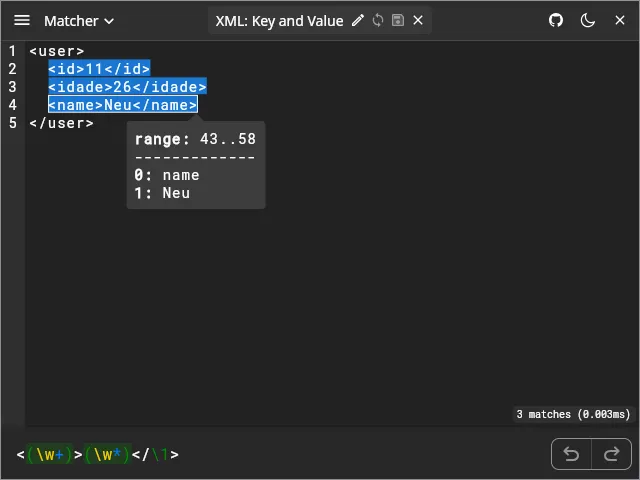
Task: Click the redo arrow button
Action: [x=611, y=454]
